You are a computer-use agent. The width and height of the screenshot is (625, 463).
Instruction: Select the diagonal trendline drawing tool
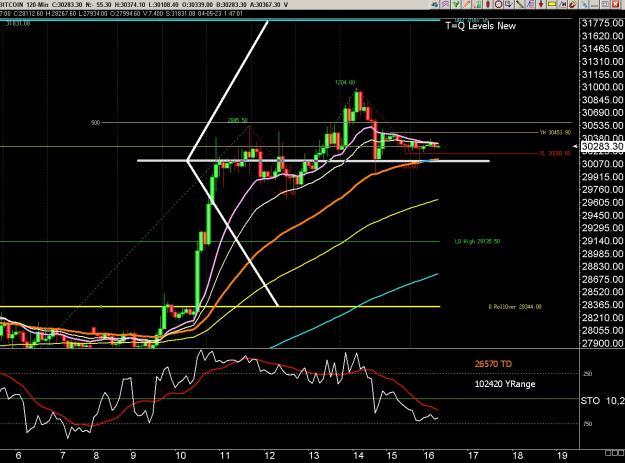coord(520,4)
